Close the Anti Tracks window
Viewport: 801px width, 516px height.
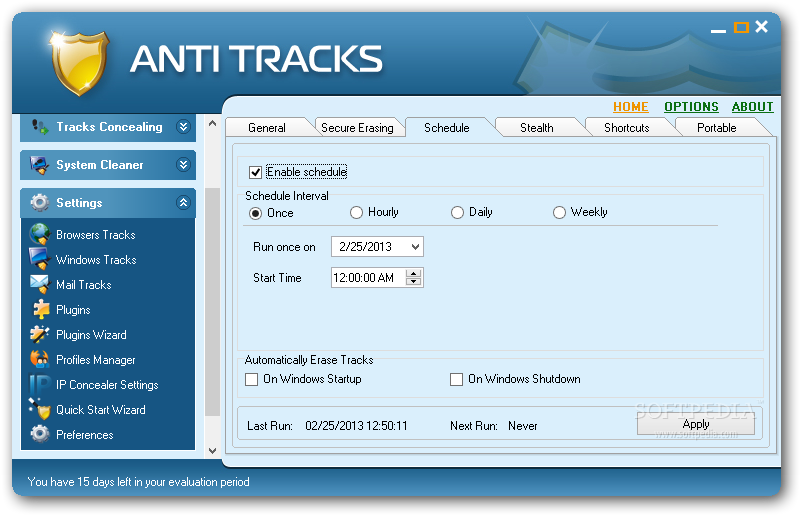(761, 27)
